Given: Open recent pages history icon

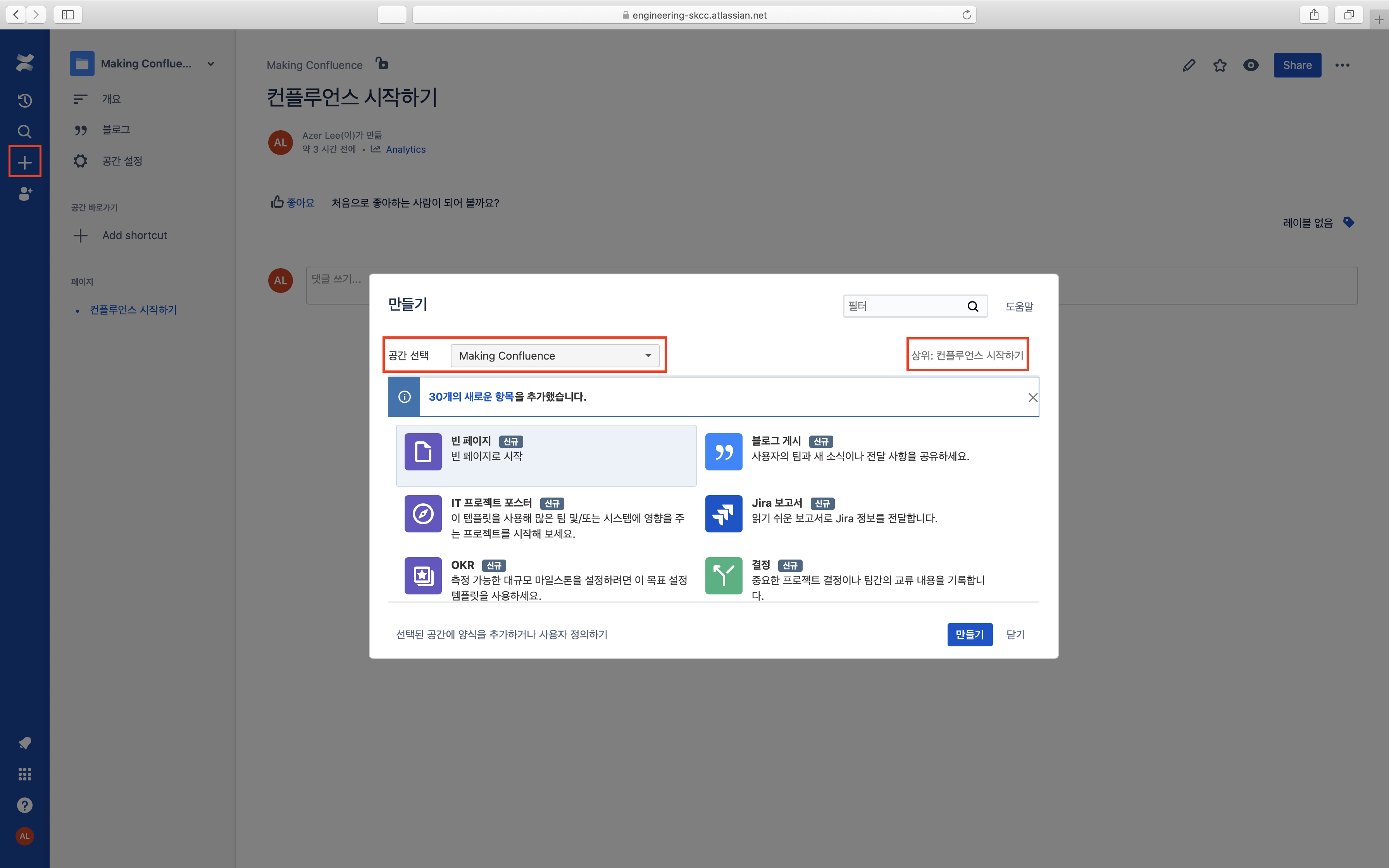Looking at the screenshot, I should pyautogui.click(x=25, y=100).
